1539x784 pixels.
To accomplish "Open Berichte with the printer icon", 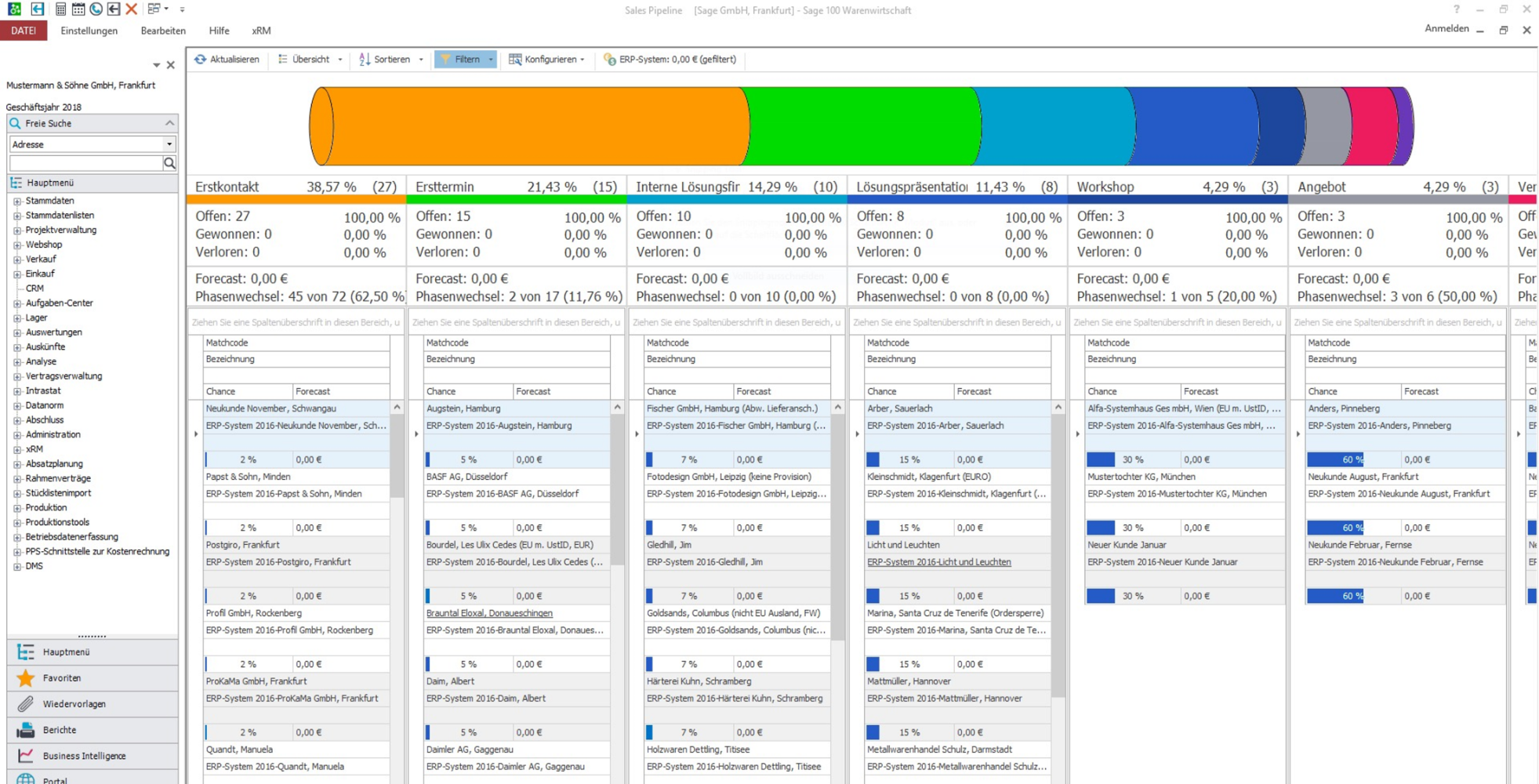I will pyautogui.click(x=26, y=730).
